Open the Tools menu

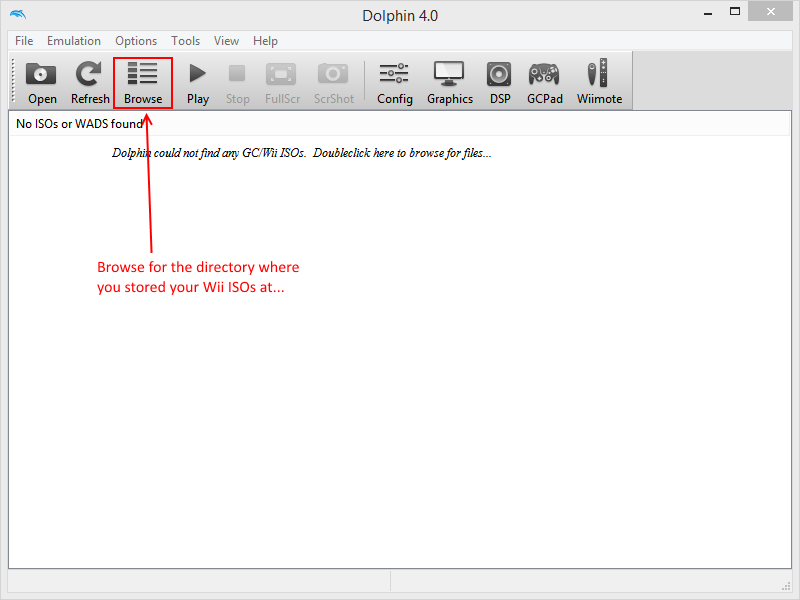click(x=185, y=41)
